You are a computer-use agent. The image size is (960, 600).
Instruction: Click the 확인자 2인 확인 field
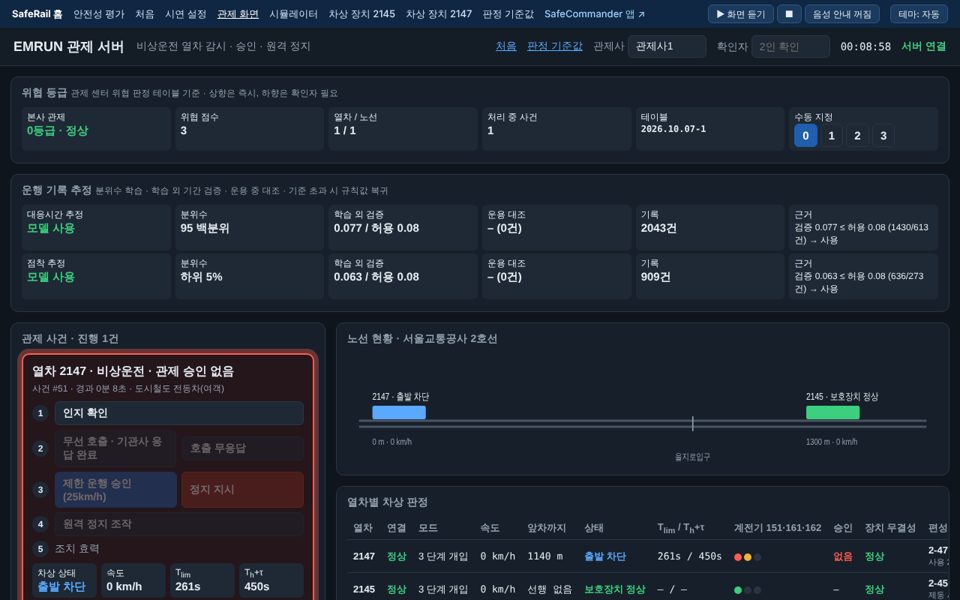click(790, 47)
